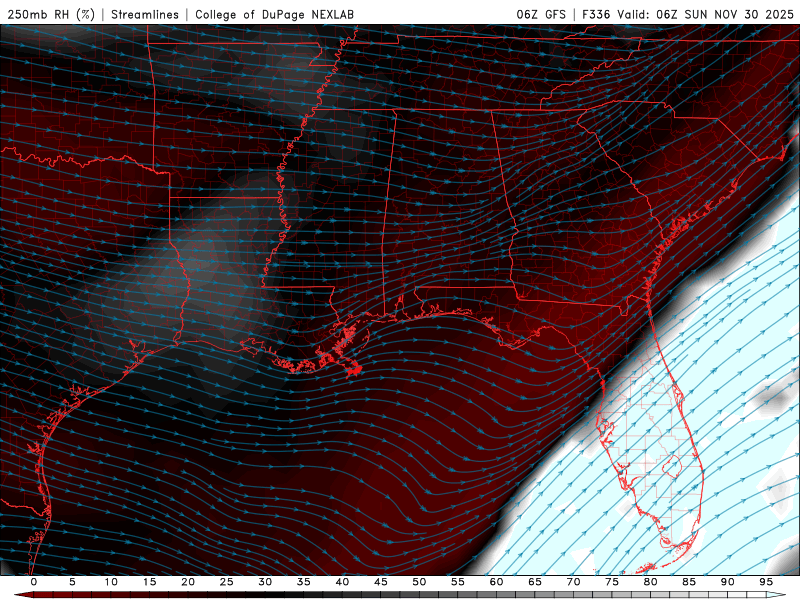The width and height of the screenshot is (800, 600).
Task: Click the '85' scale label
Action: 689,582
